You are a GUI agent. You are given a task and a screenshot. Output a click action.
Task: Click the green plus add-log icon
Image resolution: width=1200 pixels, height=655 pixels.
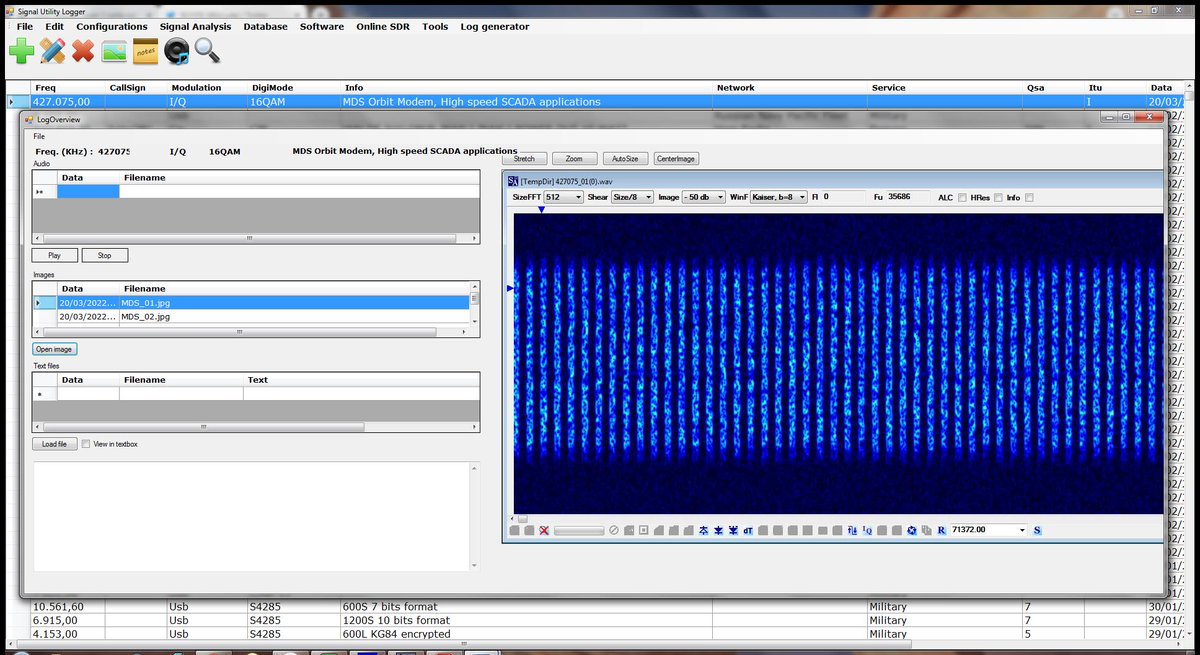(x=21, y=51)
